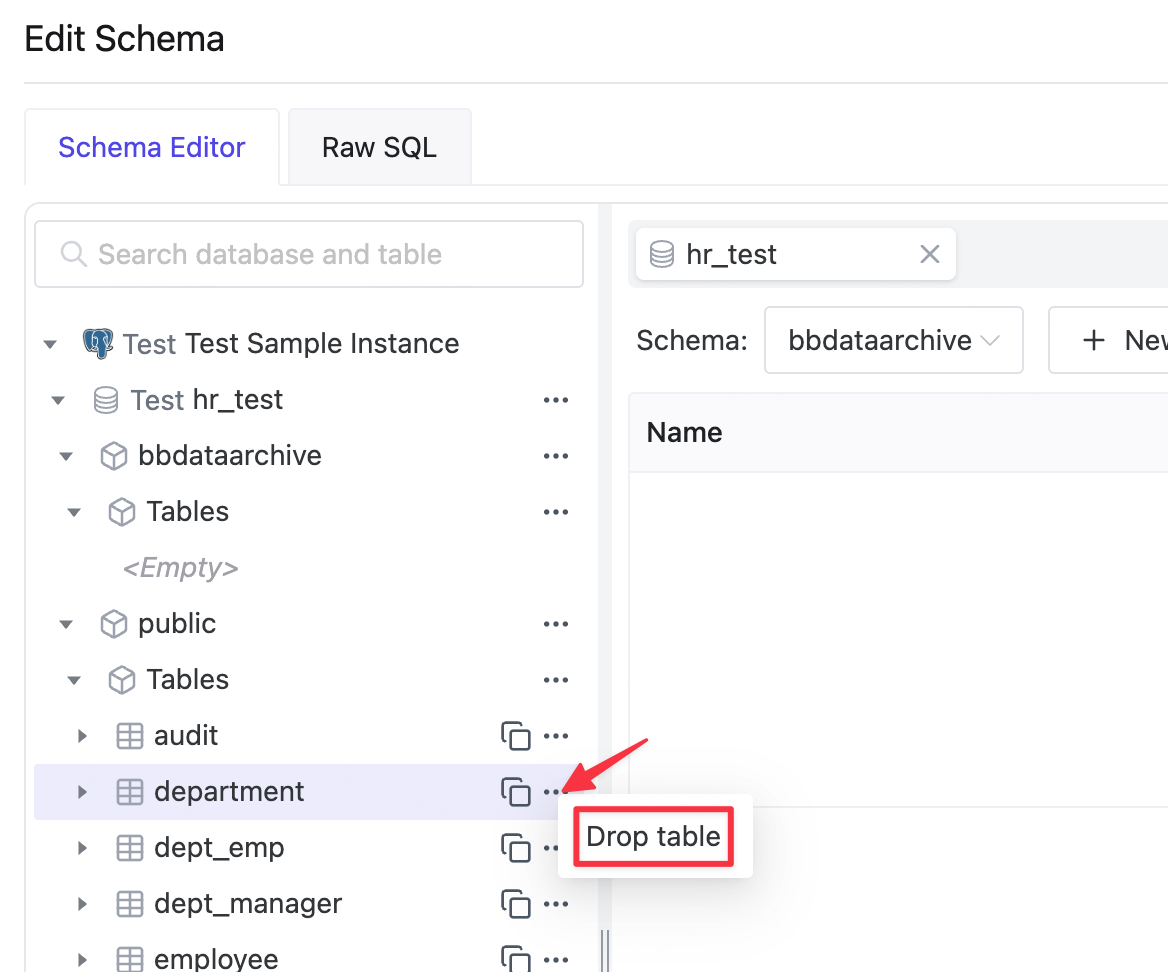Viewport: 1168px width, 972px height.
Task: Close the hr_test tab
Action: pos(929,255)
